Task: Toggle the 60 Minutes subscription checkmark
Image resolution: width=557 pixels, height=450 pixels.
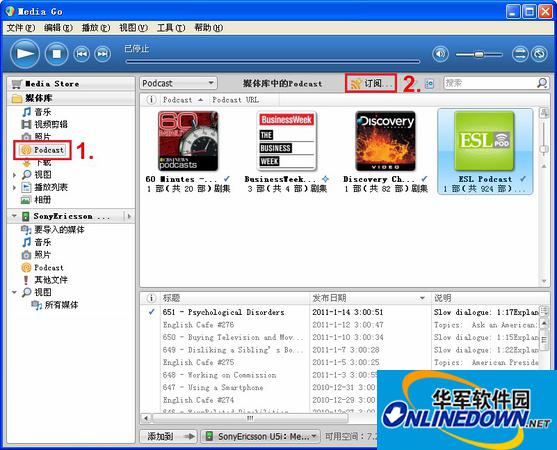Action: click(x=227, y=179)
